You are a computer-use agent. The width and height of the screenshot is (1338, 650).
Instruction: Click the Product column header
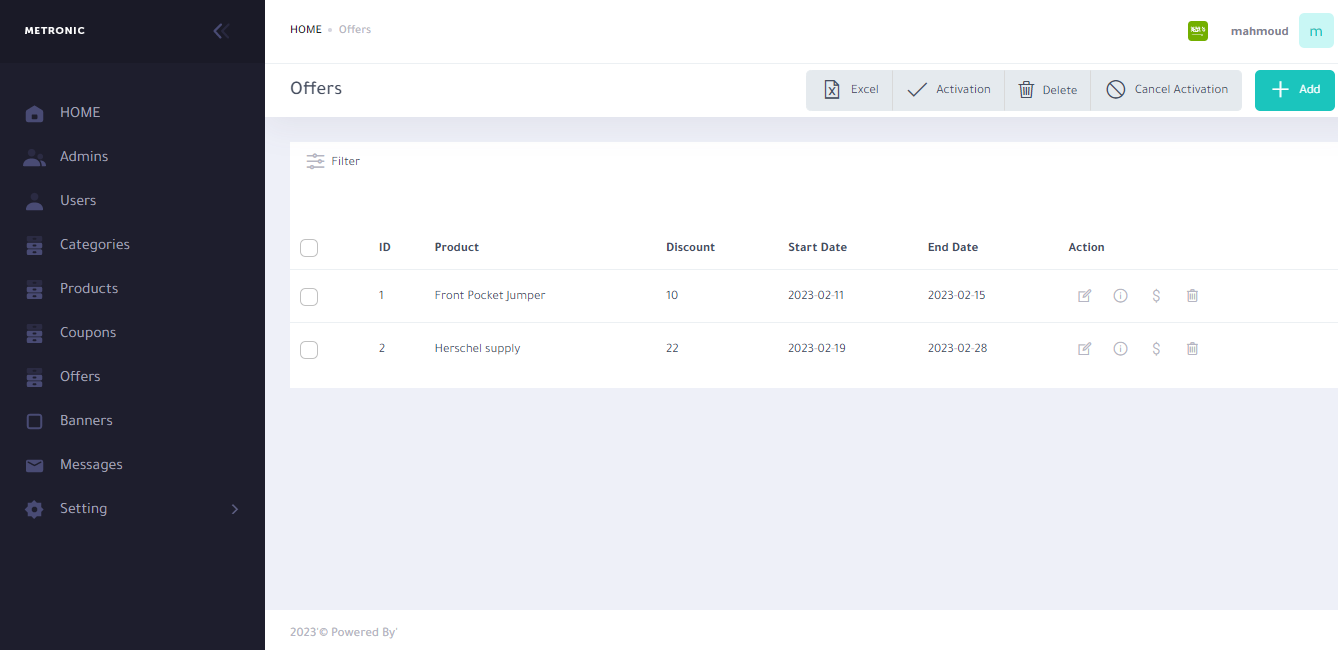point(457,247)
